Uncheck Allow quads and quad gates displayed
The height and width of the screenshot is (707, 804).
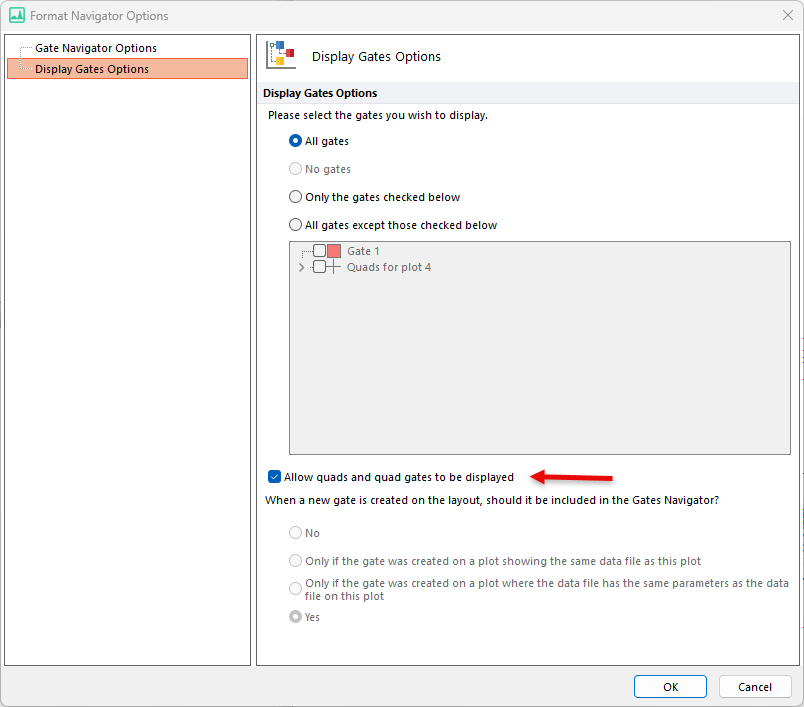click(x=275, y=477)
